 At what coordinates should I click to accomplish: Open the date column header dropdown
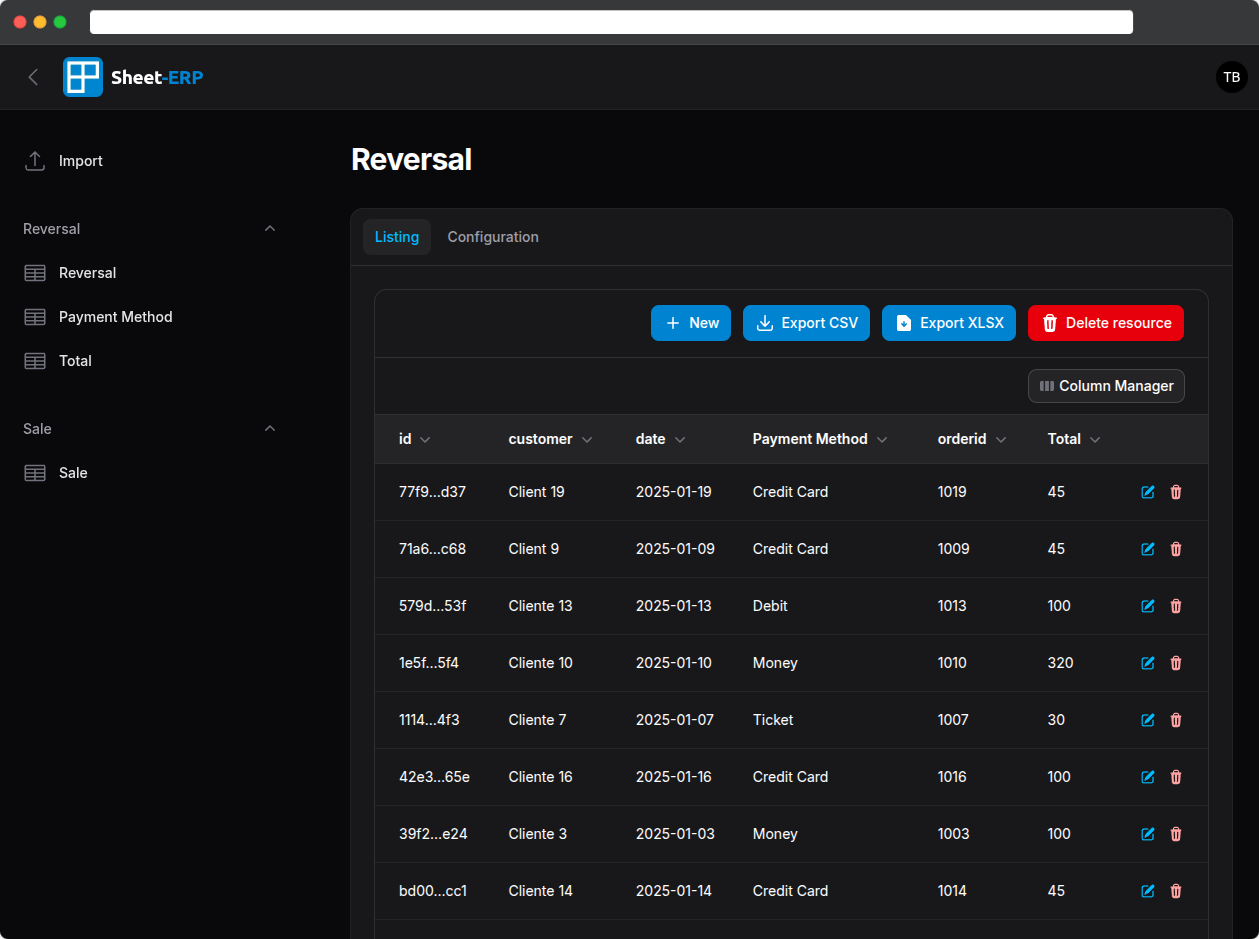(x=681, y=439)
